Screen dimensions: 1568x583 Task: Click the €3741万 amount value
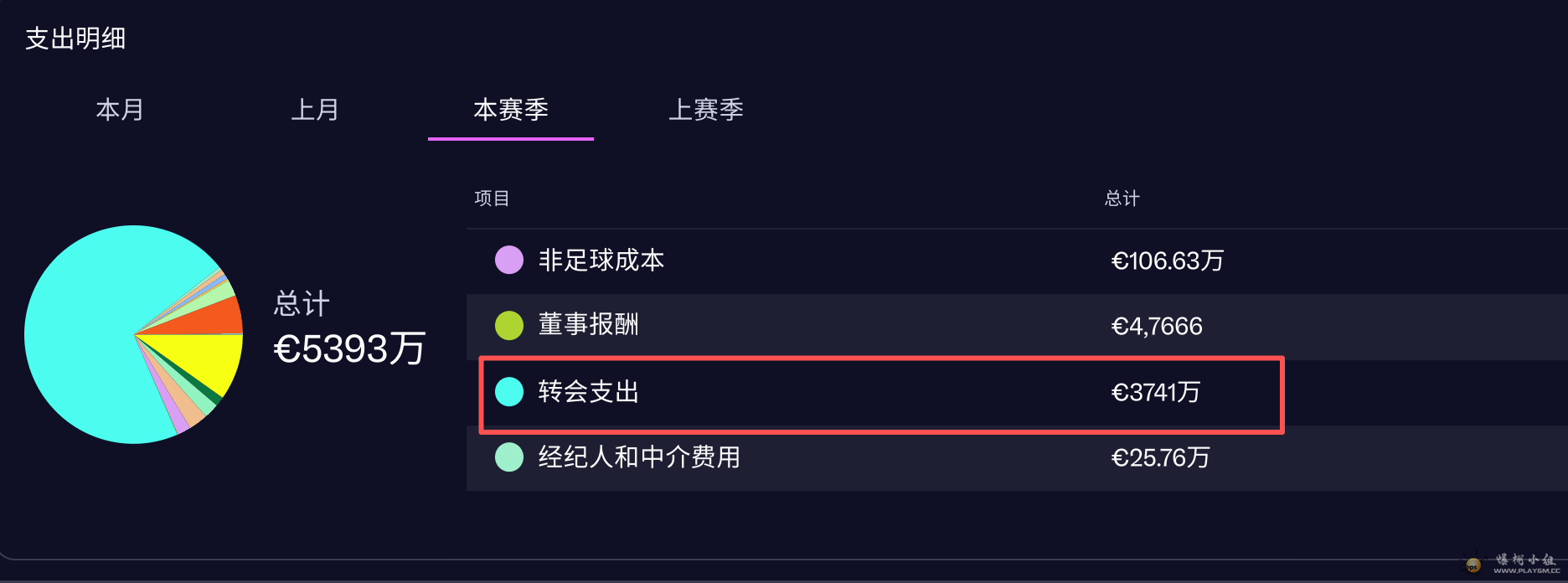coord(1156,392)
